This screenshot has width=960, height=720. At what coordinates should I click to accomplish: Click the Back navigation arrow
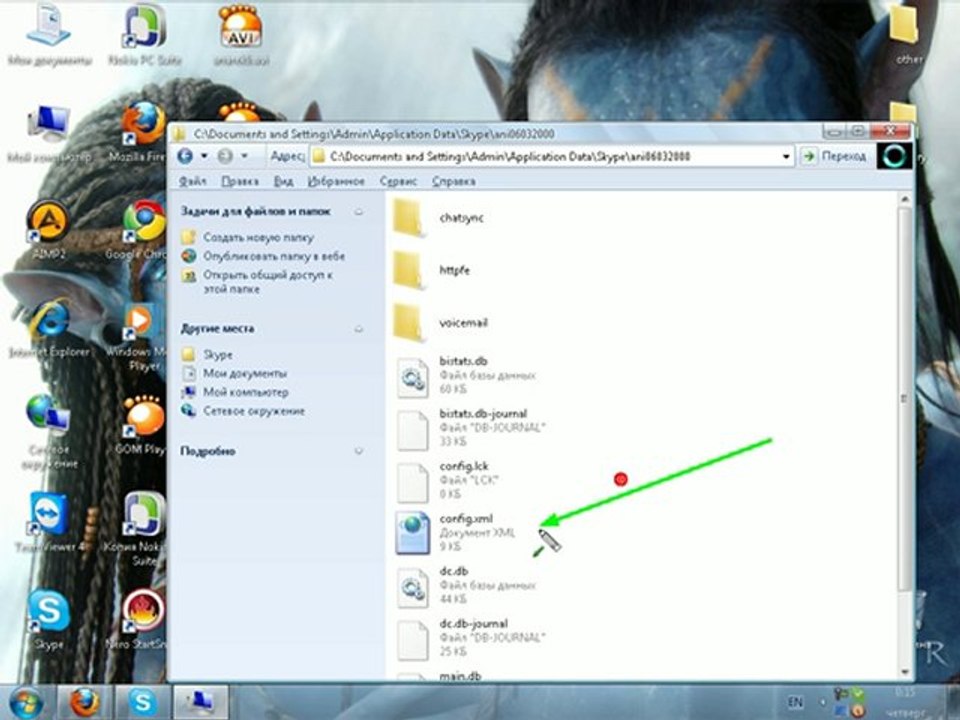pyautogui.click(x=185, y=156)
